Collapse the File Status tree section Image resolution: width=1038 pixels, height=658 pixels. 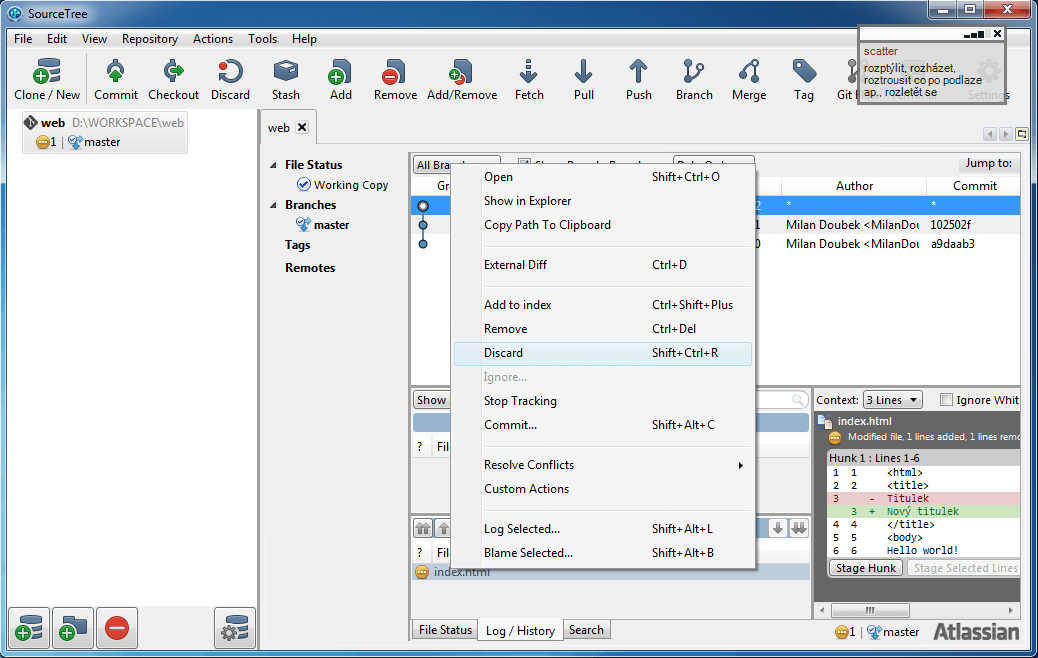click(273, 165)
